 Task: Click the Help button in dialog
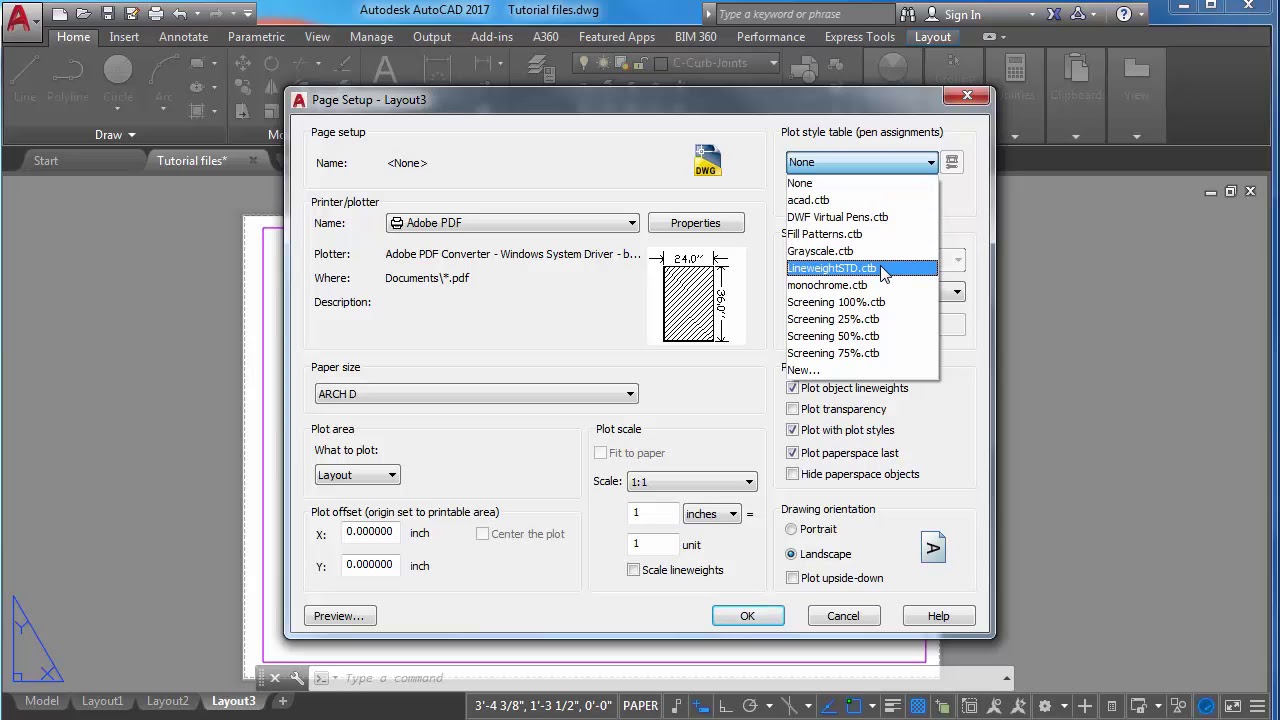click(938, 616)
